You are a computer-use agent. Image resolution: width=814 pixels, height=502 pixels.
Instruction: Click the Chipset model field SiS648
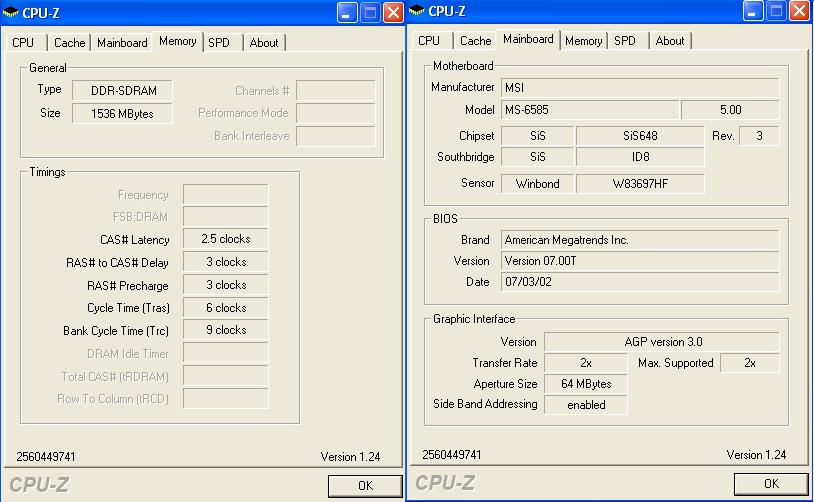[x=640, y=135]
